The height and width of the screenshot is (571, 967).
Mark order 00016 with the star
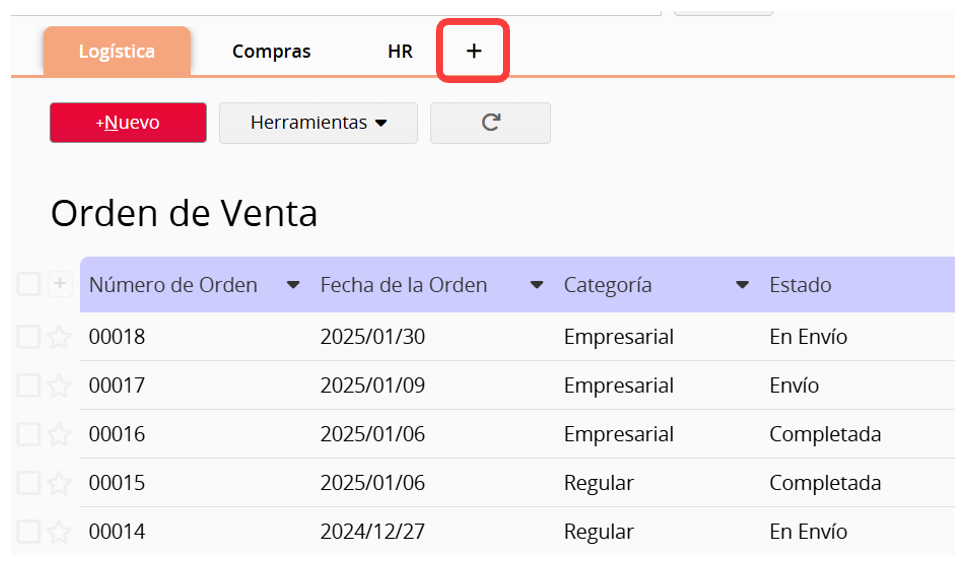pos(59,435)
